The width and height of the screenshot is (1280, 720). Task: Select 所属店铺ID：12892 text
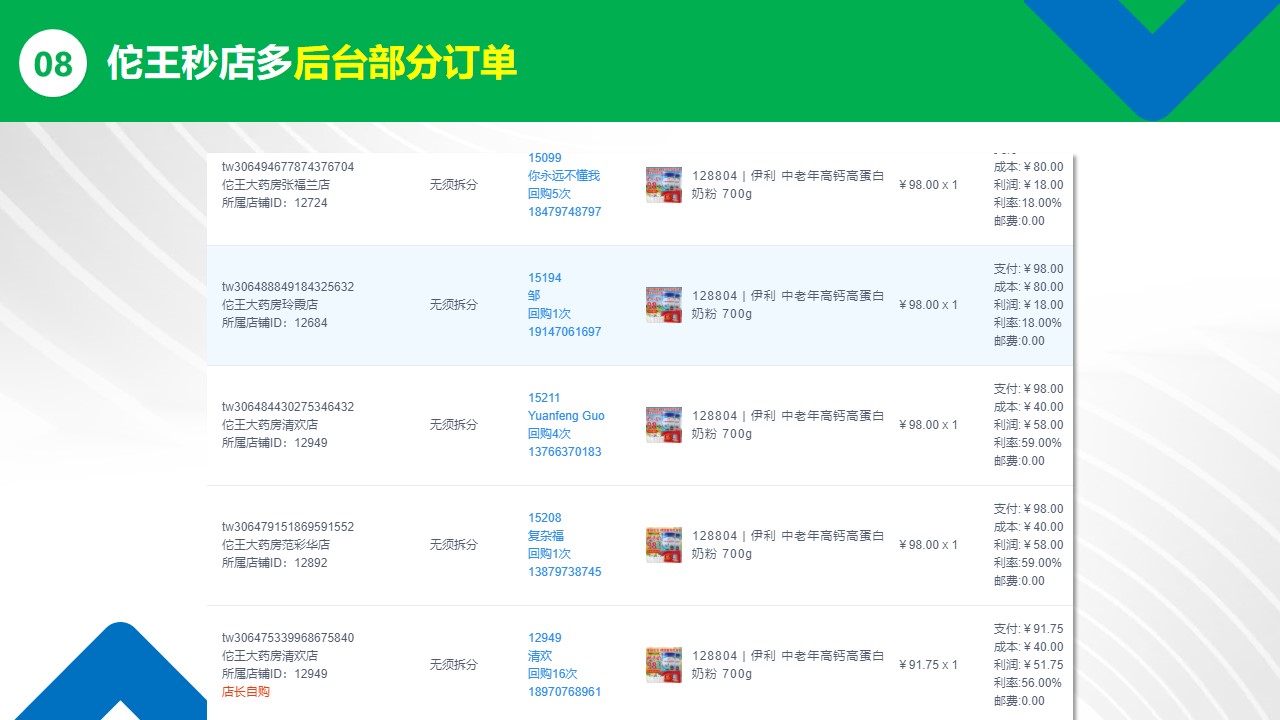pos(275,563)
